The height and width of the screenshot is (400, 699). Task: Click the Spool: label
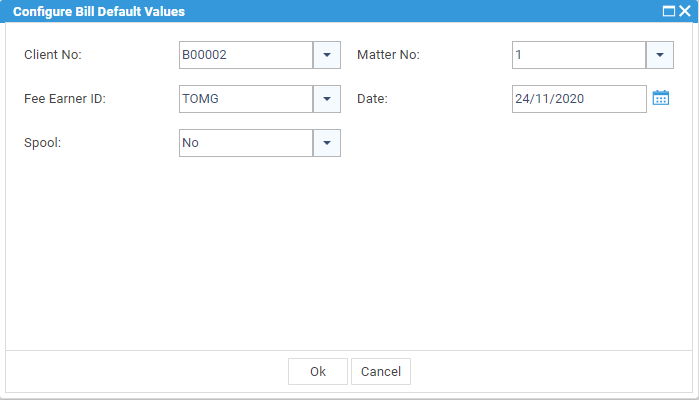pos(42,143)
